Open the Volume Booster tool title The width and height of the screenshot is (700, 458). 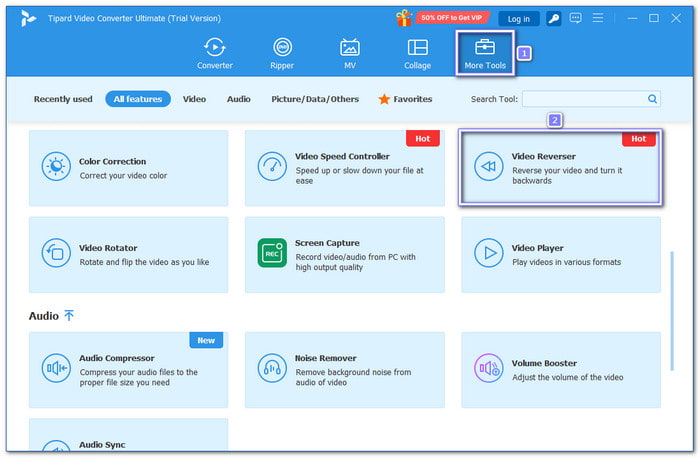coord(544,363)
